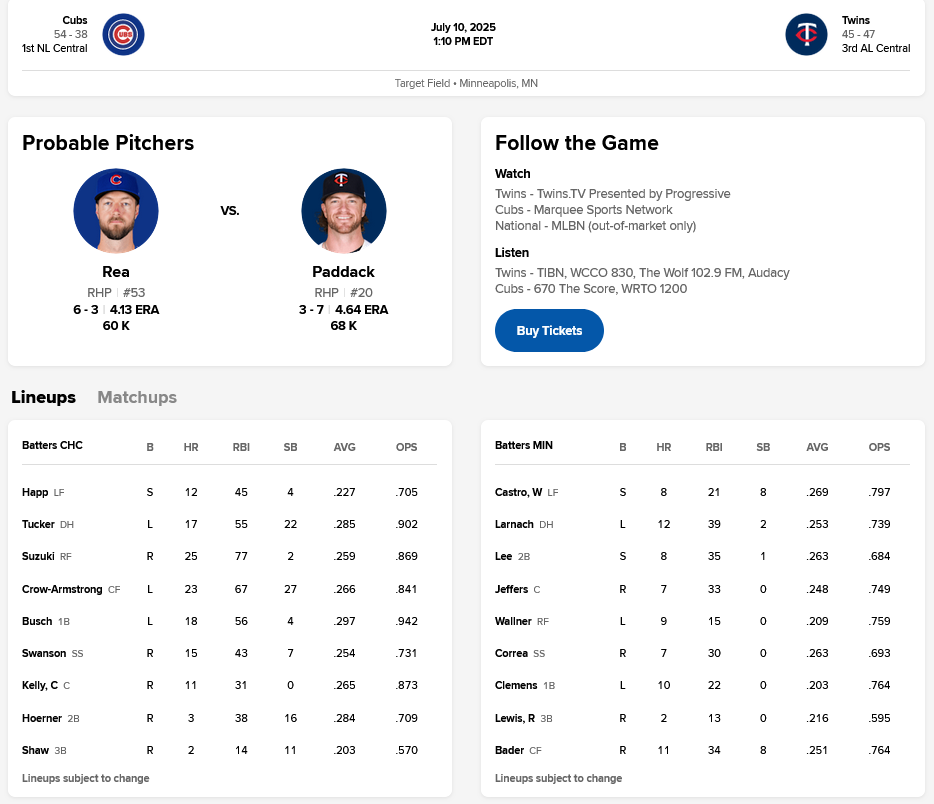Viewport: 934px width, 804px height.
Task: Select the Lineups tab
Action: [x=44, y=397]
